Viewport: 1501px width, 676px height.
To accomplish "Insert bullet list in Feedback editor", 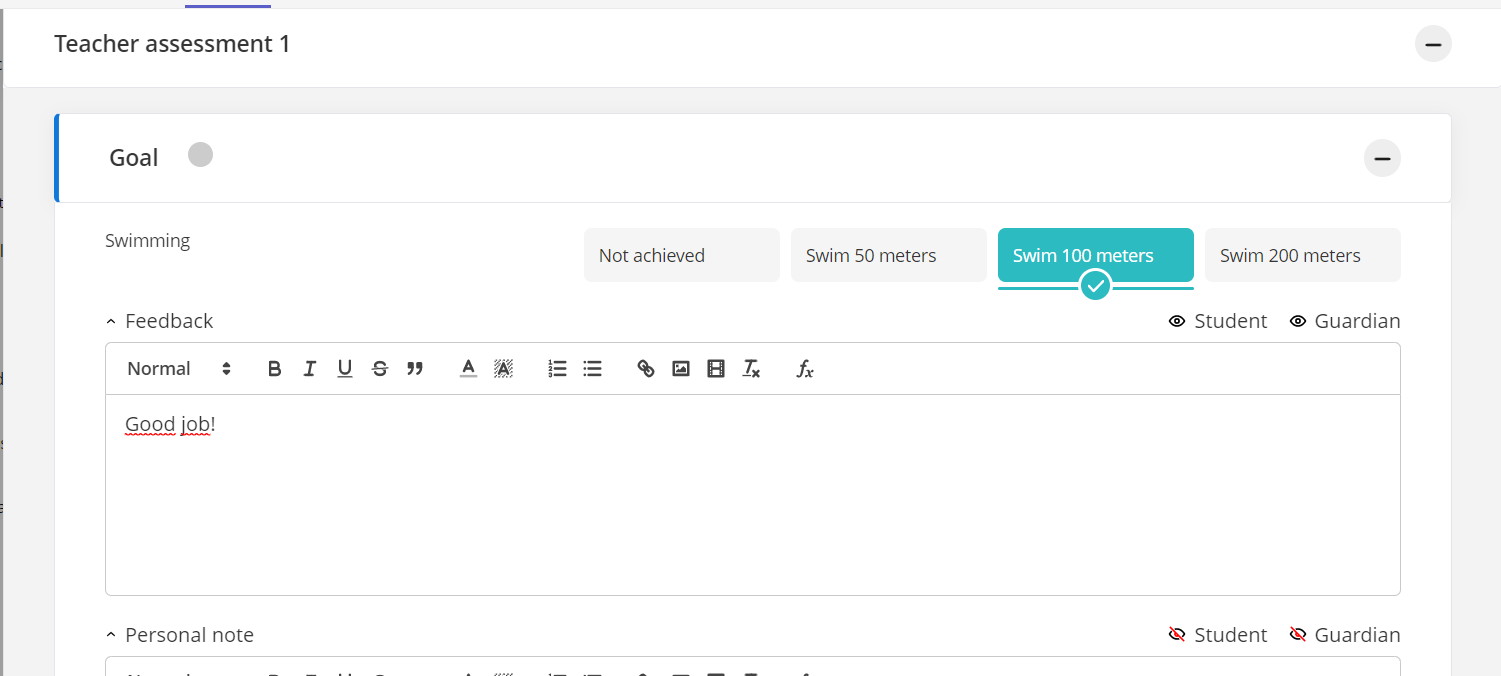I will 592,369.
